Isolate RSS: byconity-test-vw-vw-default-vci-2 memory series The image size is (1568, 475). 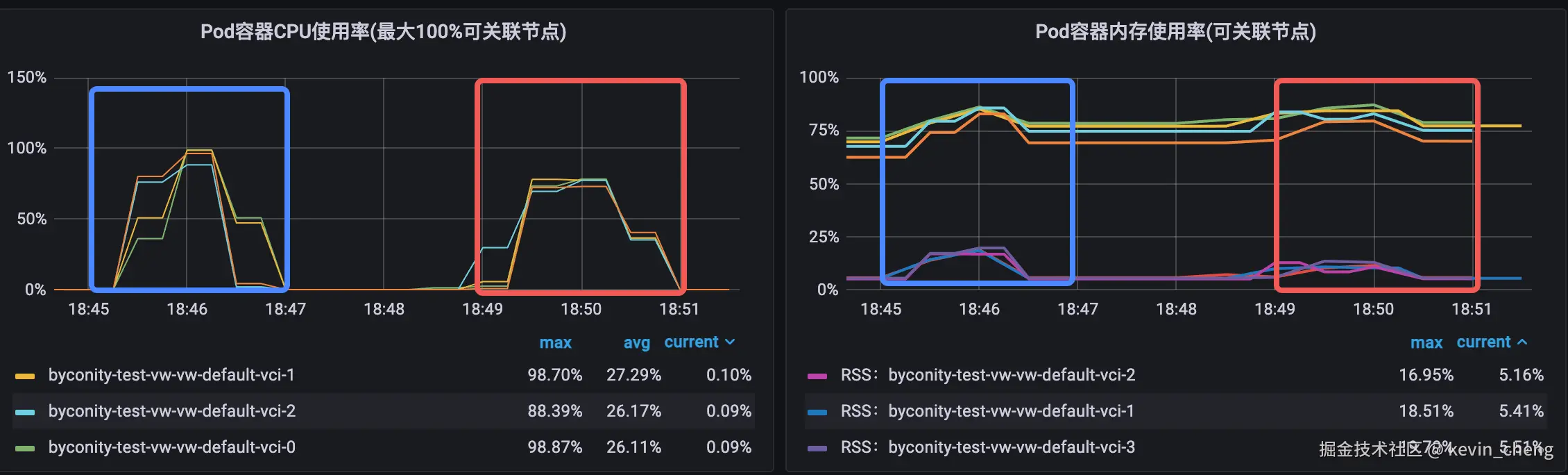coord(988,375)
